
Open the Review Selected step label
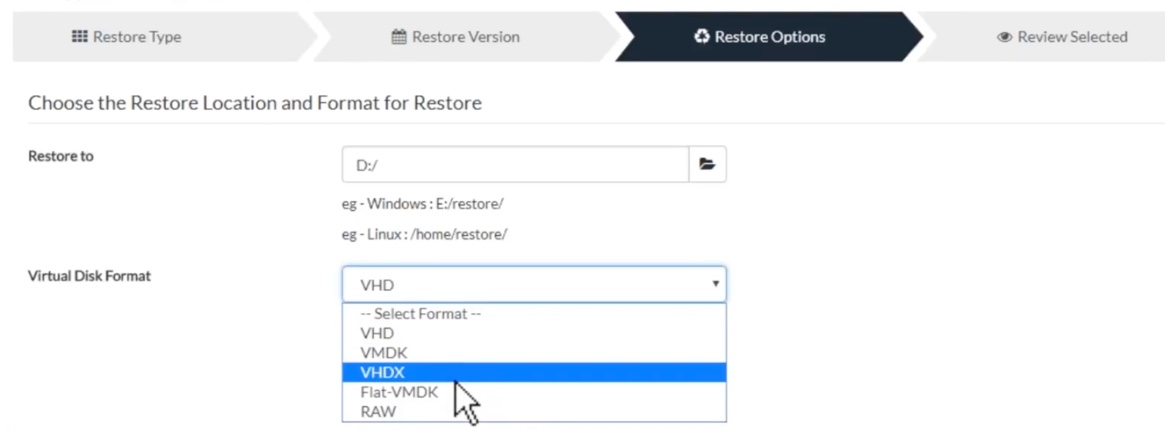click(x=1071, y=38)
